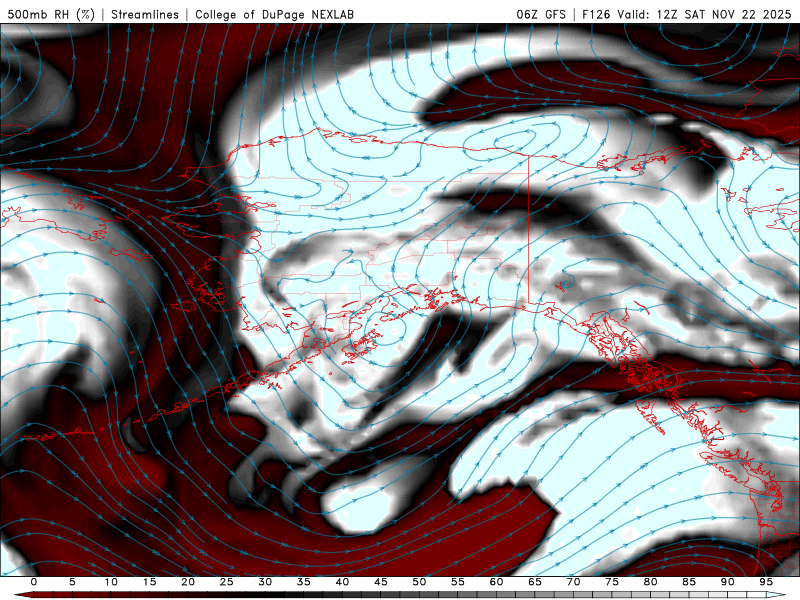800x600 pixels.
Task: Click the legend value "75"
Action: [x=612, y=582]
